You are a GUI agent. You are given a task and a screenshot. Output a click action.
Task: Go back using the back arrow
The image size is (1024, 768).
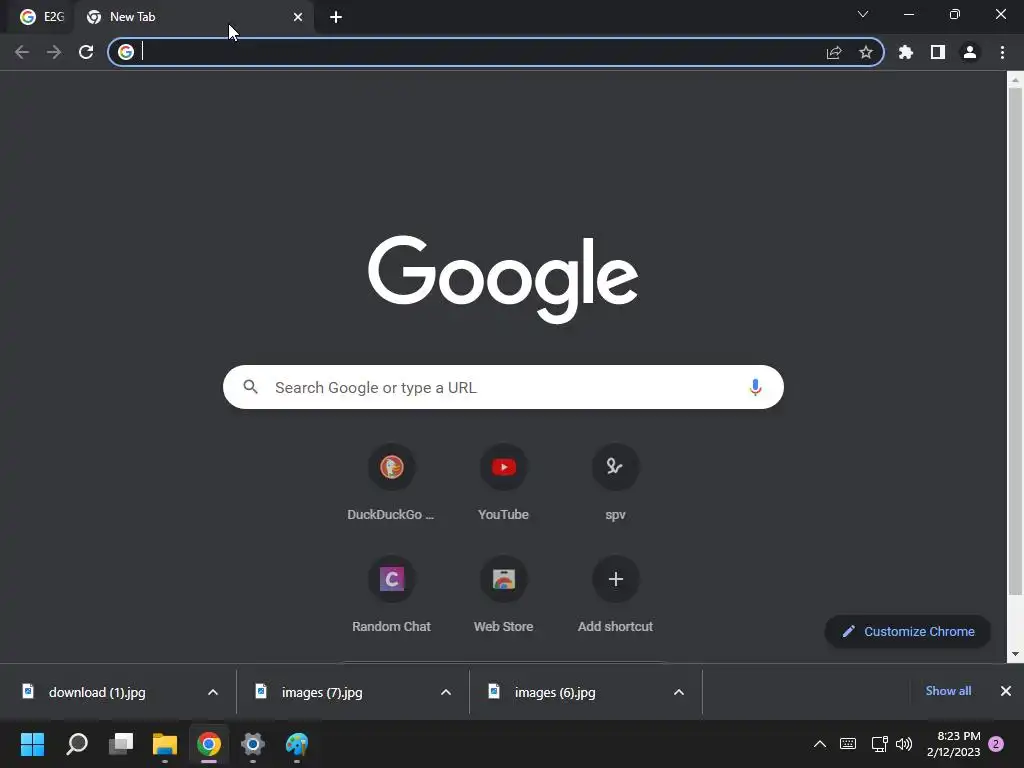22,52
